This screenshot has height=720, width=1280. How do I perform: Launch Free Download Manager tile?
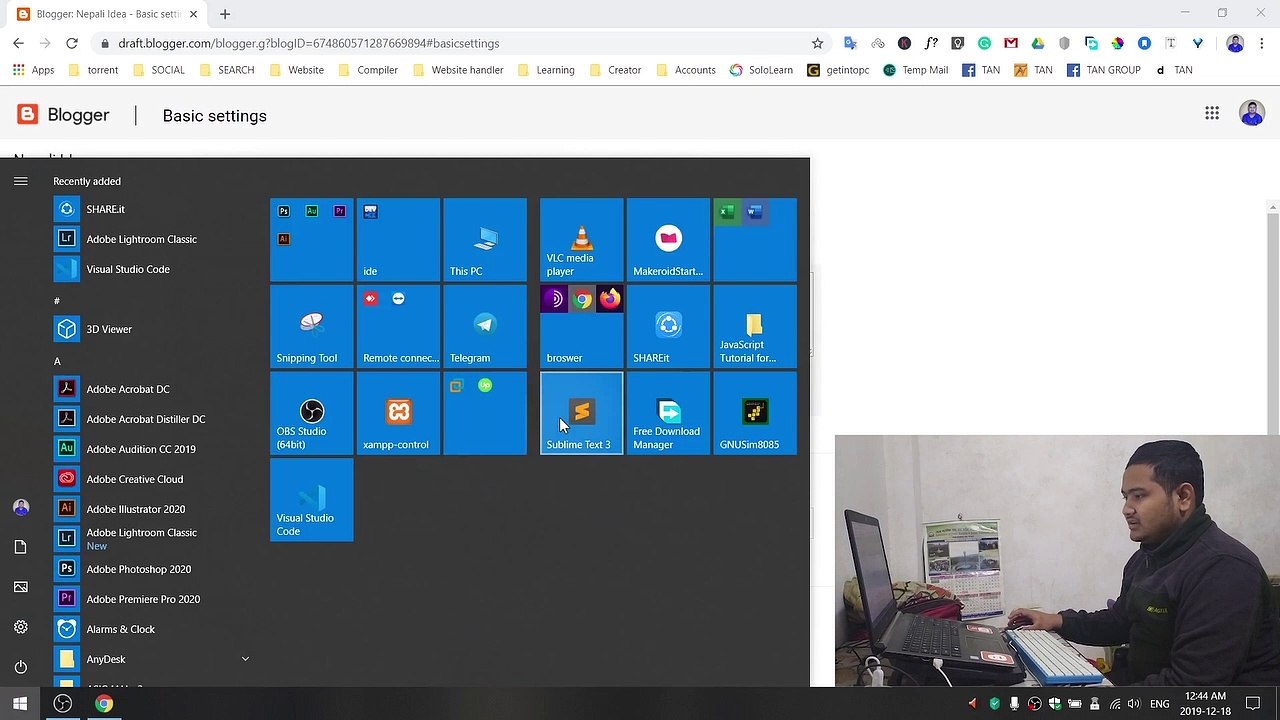pos(668,413)
